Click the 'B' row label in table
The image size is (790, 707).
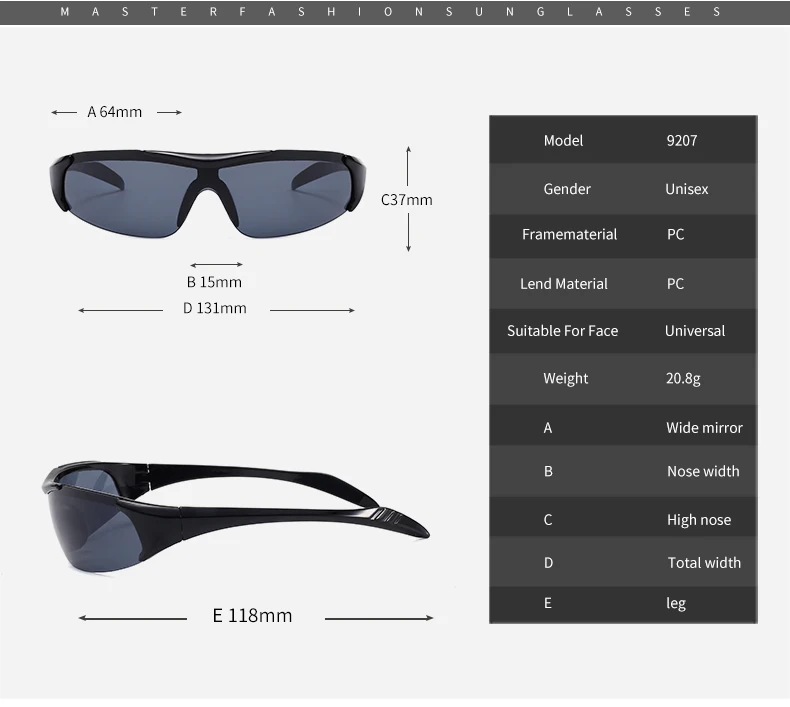coord(548,471)
